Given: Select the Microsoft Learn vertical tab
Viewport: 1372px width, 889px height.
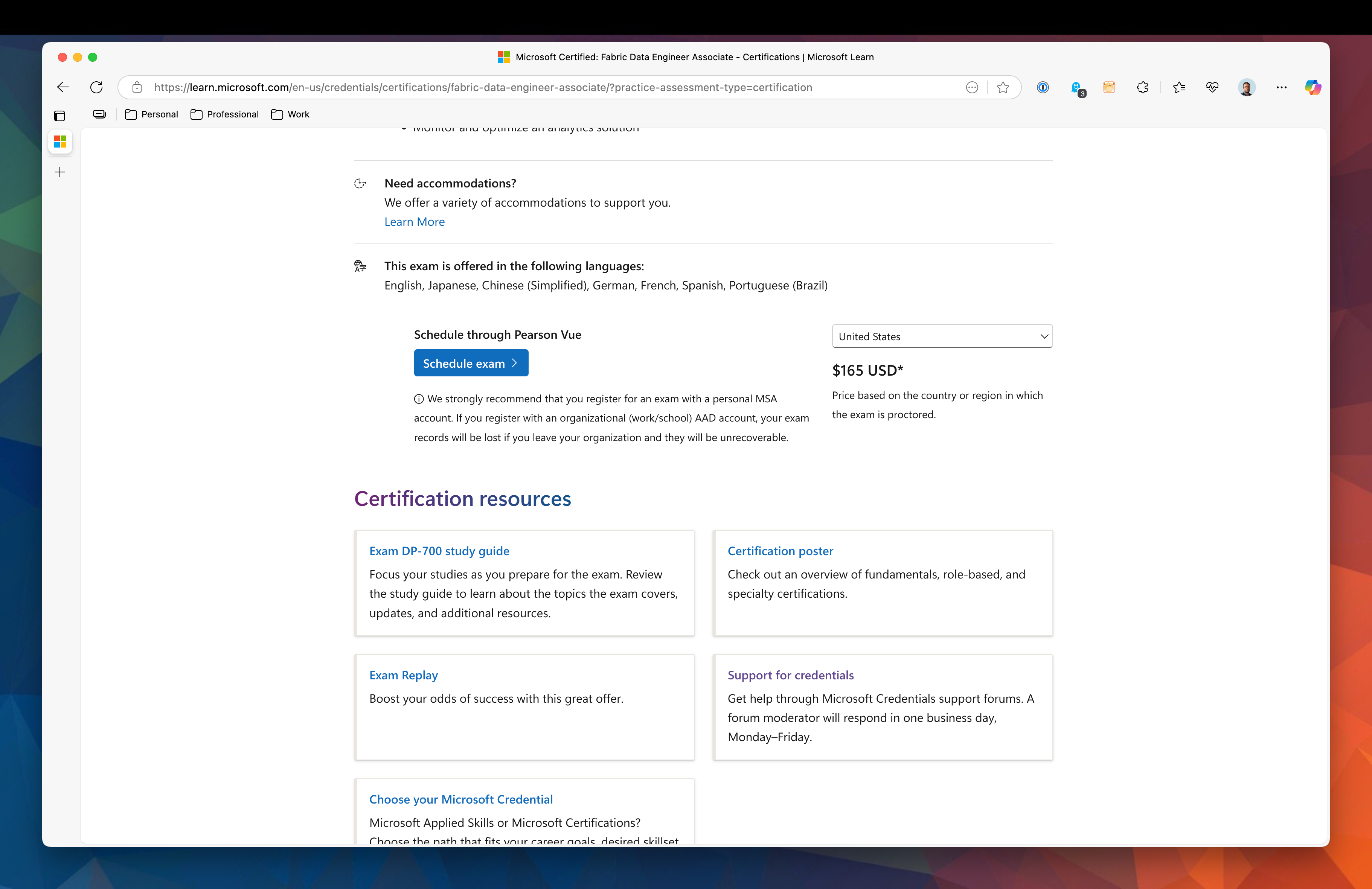Looking at the screenshot, I should 60,141.
